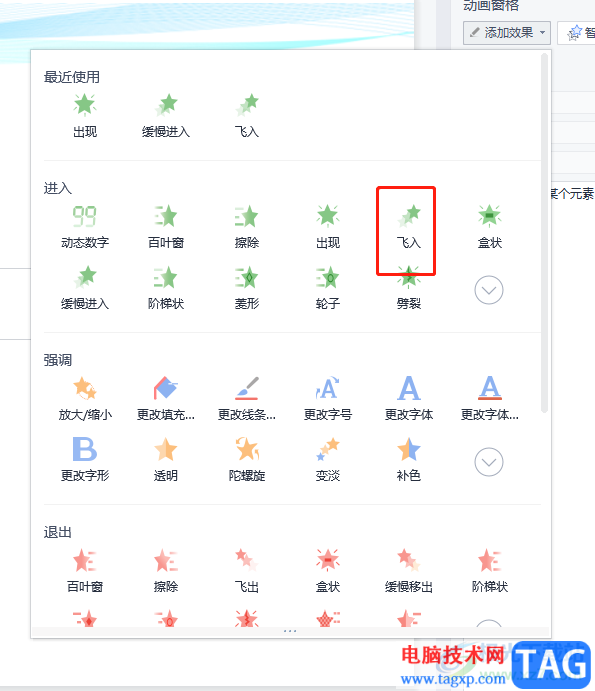Pick 缓慢移出 exit animation
This screenshot has width=595, height=691.
[409, 571]
